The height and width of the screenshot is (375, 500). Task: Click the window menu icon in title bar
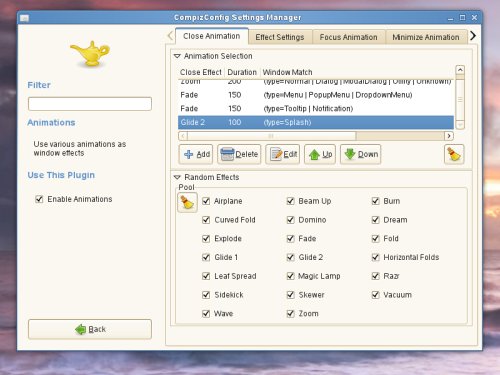click(24, 18)
